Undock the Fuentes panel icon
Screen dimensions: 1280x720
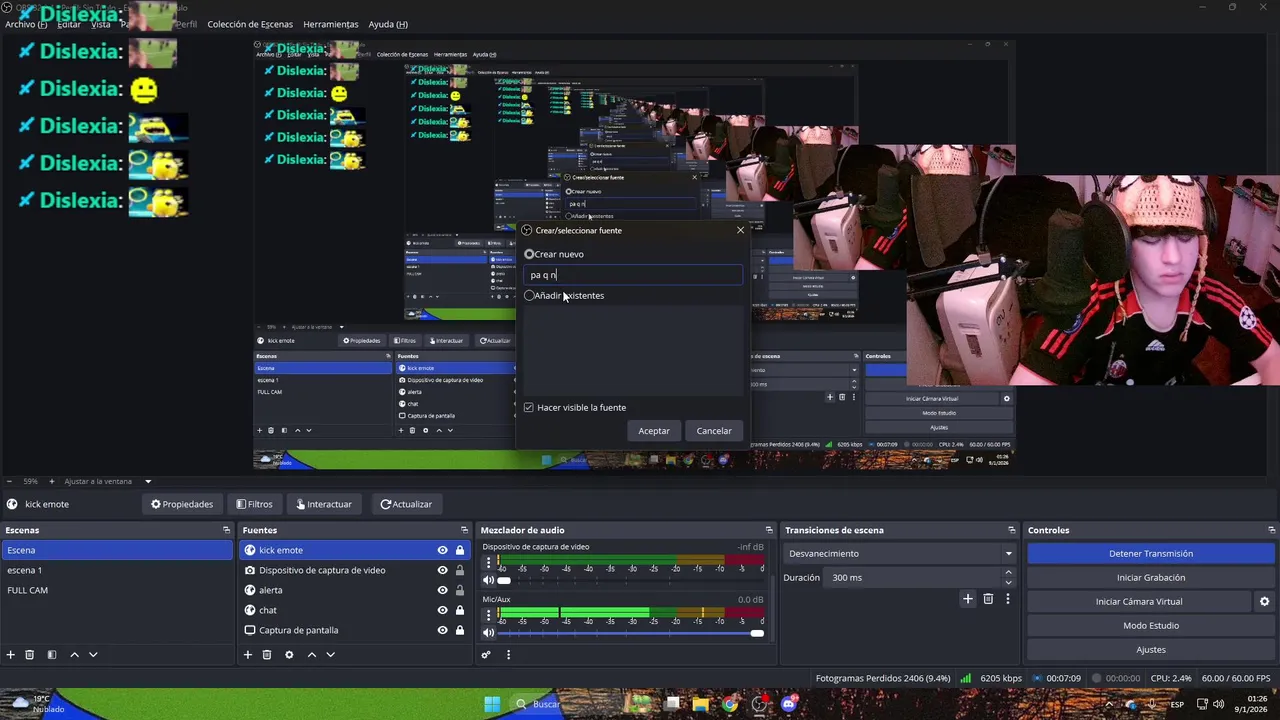[464, 530]
